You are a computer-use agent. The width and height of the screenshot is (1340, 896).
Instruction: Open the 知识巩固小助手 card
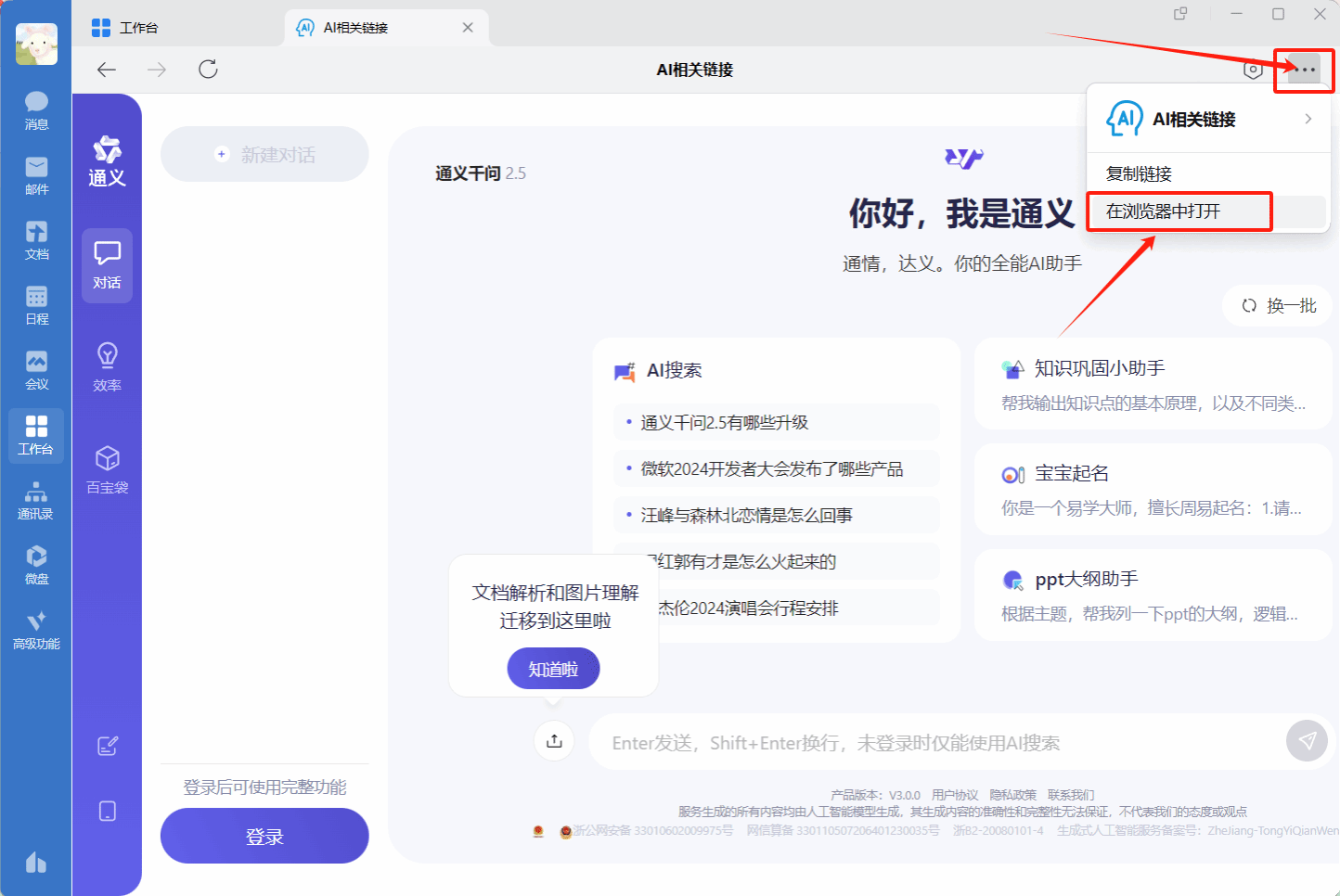tap(1153, 385)
